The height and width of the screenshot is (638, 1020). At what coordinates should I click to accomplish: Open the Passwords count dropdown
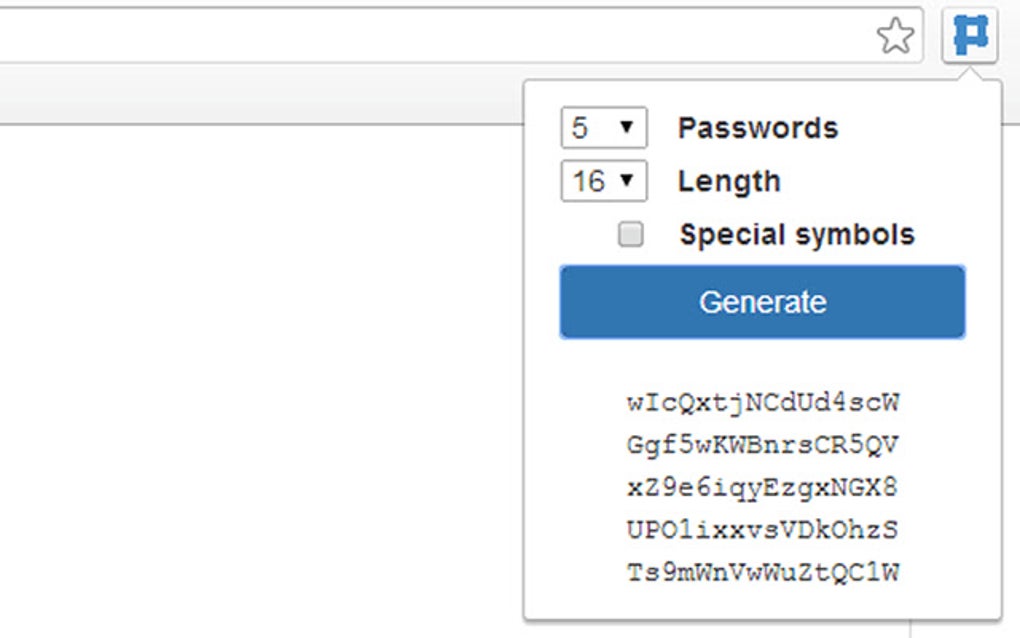(x=603, y=127)
